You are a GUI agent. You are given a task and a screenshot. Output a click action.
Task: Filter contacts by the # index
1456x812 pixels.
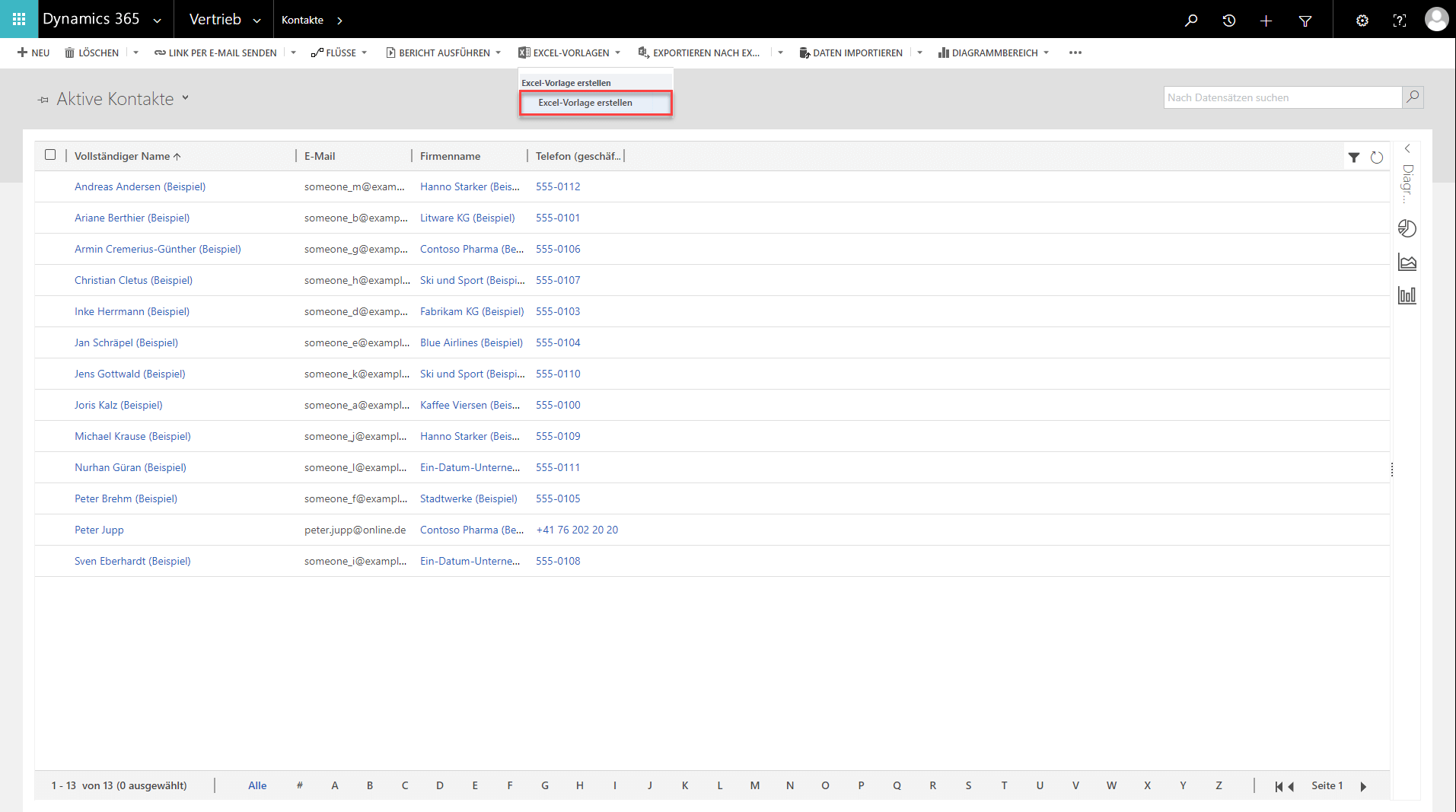[299, 785]
